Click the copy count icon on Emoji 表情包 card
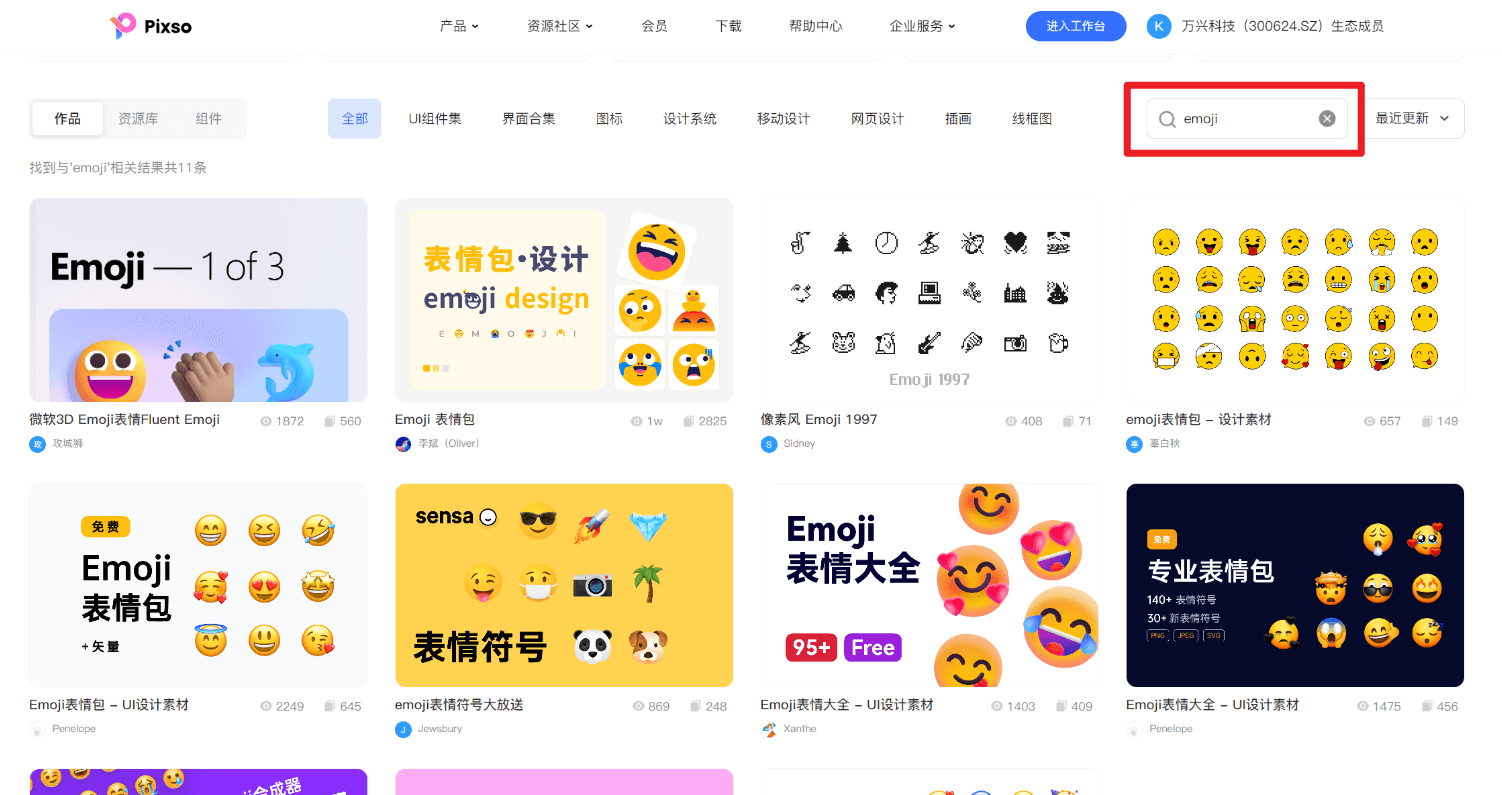Screen dimensions: 1502x795 coord(688,421)
